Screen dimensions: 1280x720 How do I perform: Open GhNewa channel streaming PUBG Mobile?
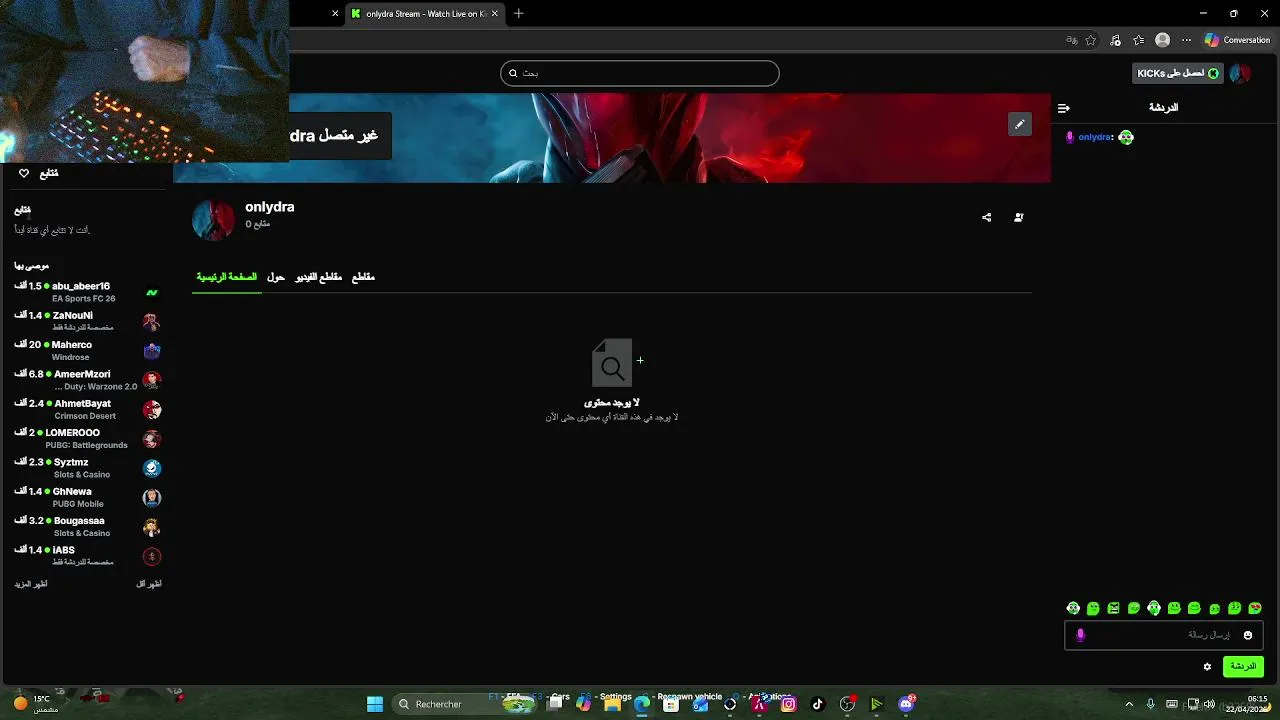[88, 497]
